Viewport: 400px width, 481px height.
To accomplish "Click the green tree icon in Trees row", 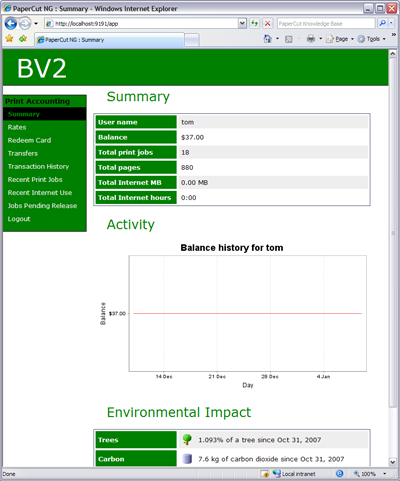I will [x=187, y=440].
